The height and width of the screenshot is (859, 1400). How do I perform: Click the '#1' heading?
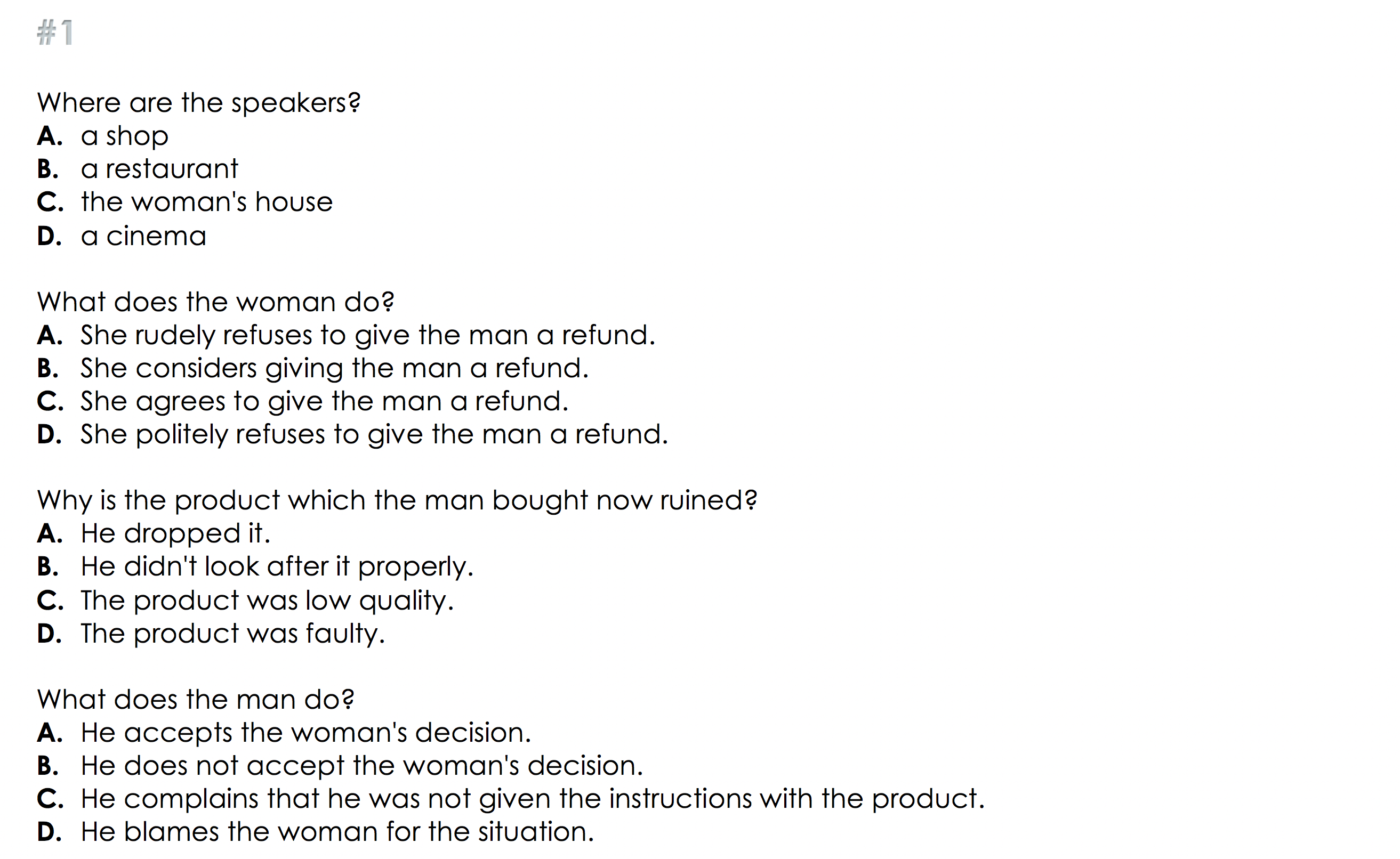click(55, 33)
